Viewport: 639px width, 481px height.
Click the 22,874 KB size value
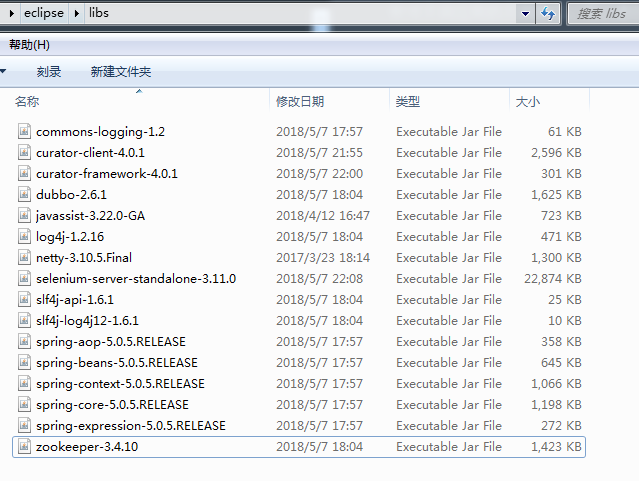[553, 279]
